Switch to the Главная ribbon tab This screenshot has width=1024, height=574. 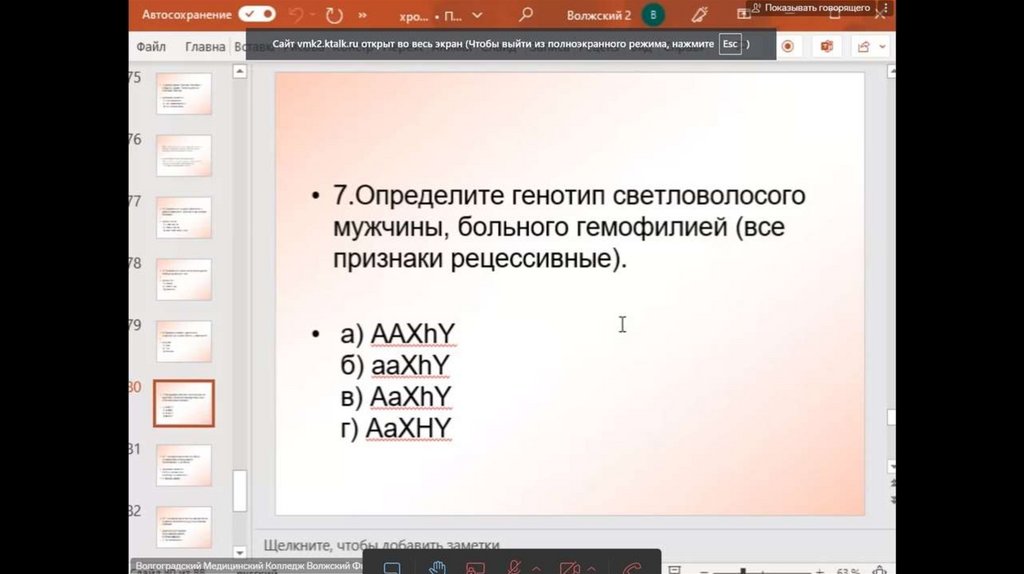click(x=205, y=46)
